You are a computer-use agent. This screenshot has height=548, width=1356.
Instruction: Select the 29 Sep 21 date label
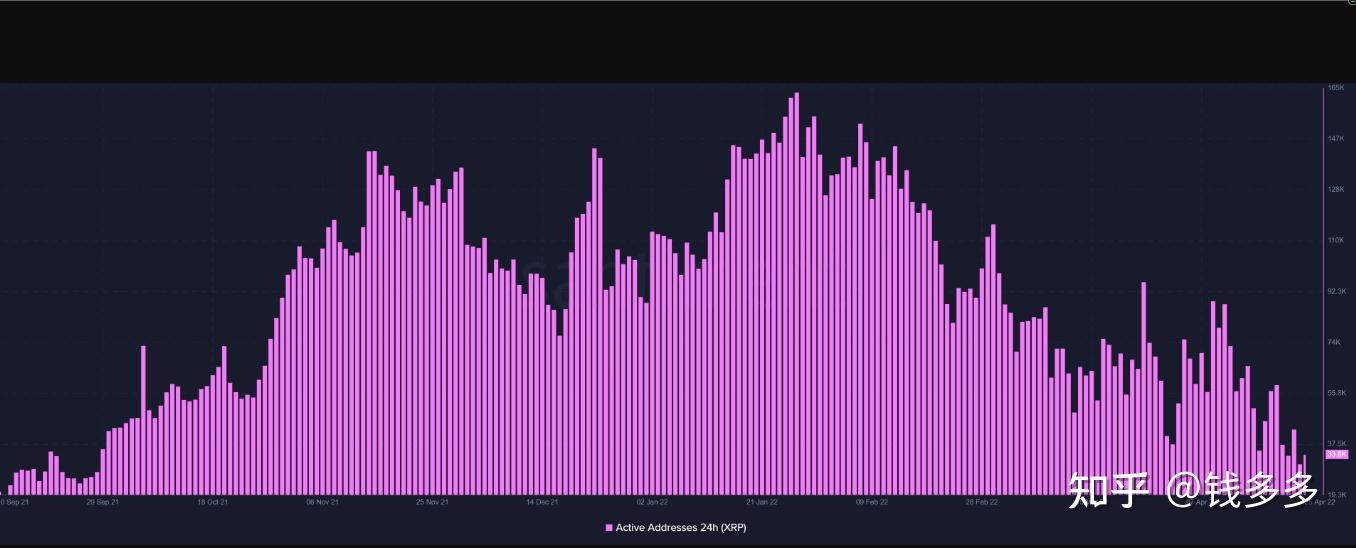click(103, 502)
